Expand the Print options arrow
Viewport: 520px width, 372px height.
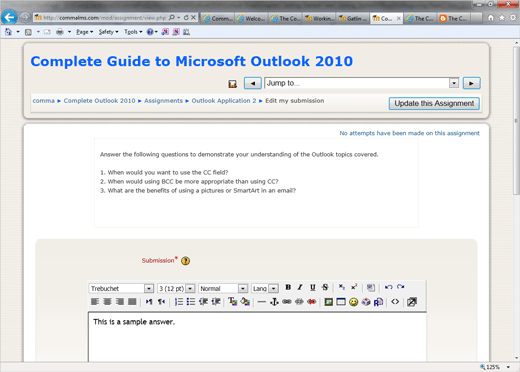(69, 32)
